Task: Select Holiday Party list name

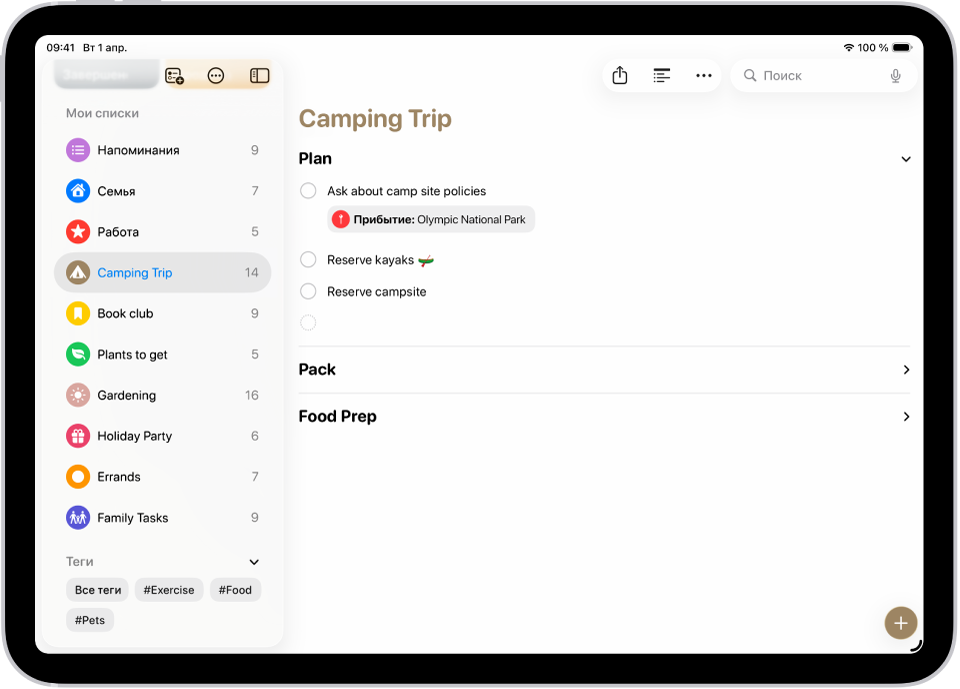Action: click(x=135, y=436)
